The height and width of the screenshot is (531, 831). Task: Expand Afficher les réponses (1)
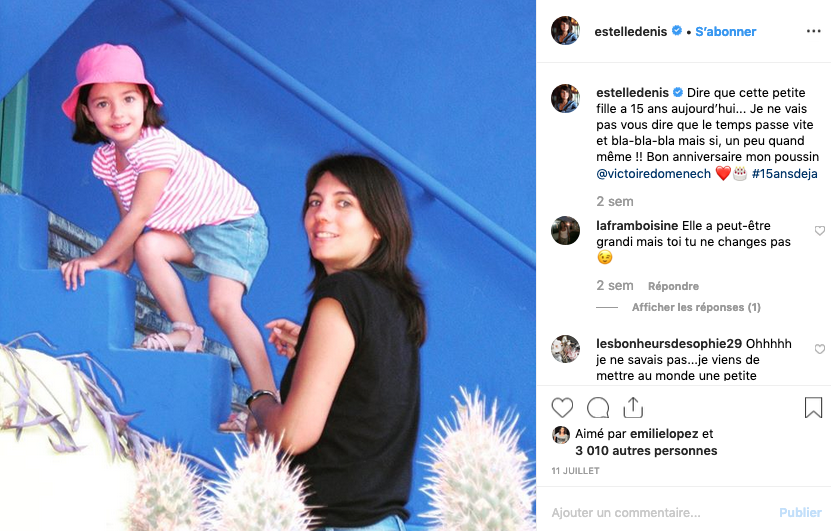point(696,307)
